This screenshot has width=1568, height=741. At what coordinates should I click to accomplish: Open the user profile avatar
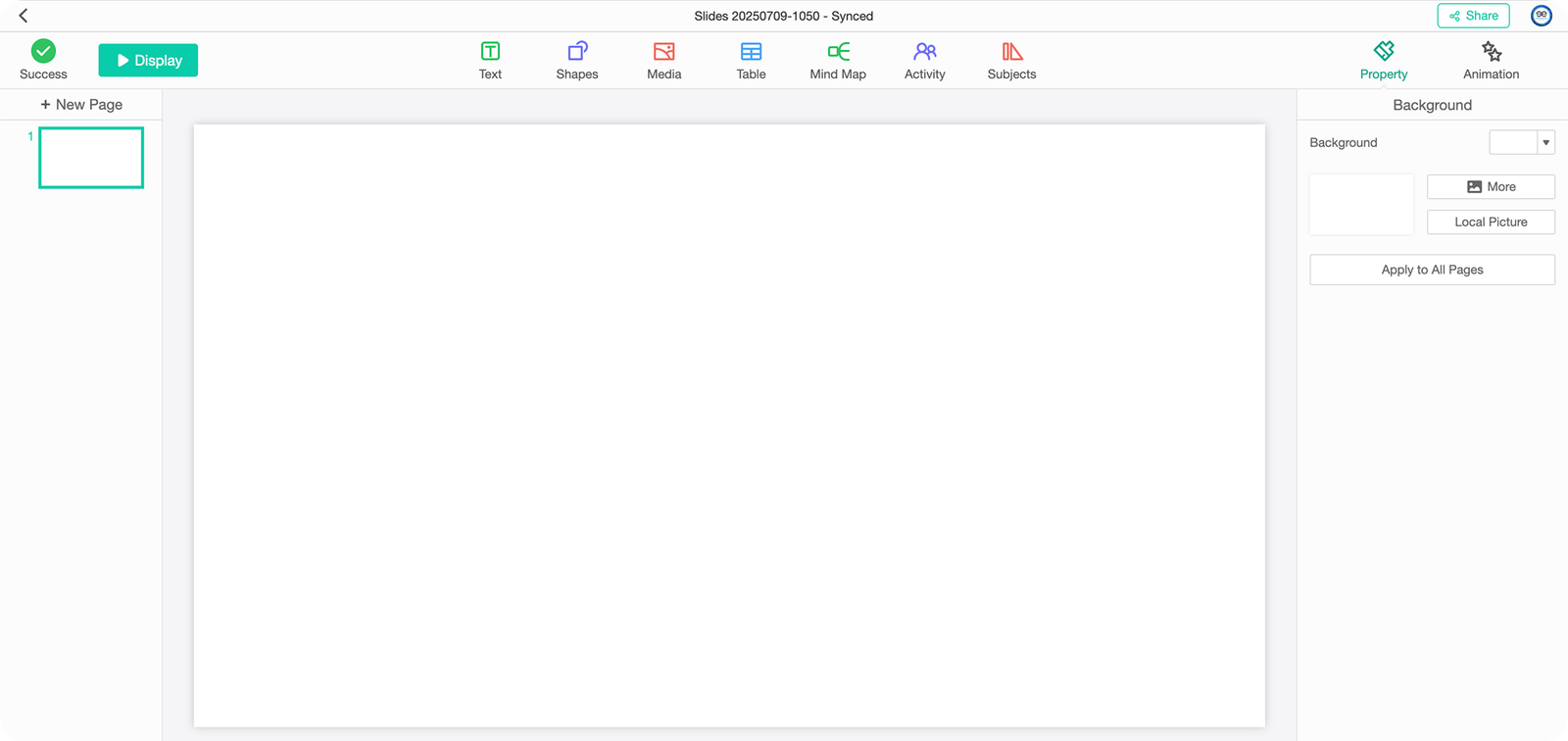(x=1542, y=16)
